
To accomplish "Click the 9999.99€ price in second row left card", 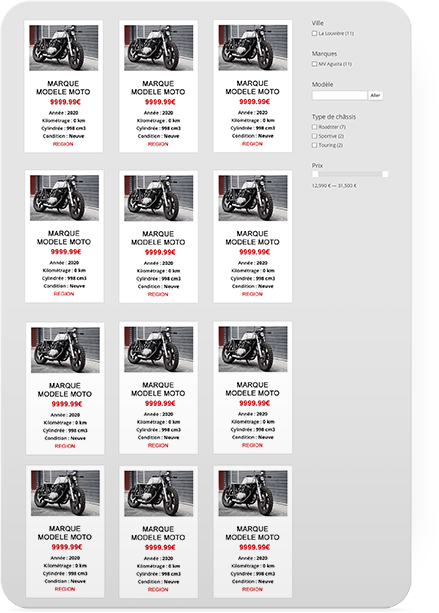I will point(66,252).
